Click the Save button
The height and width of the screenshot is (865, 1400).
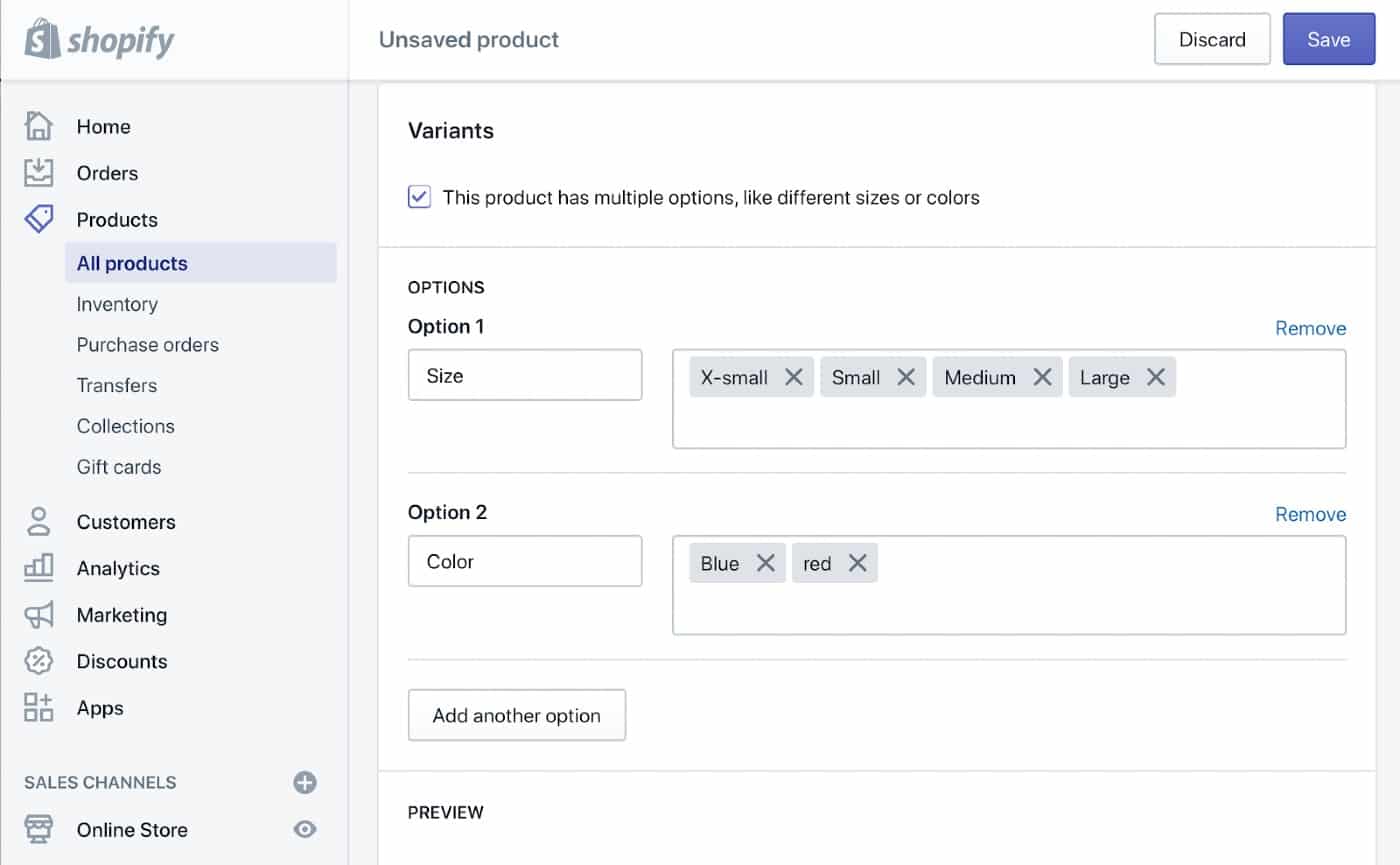click(x=1328, y=39)
